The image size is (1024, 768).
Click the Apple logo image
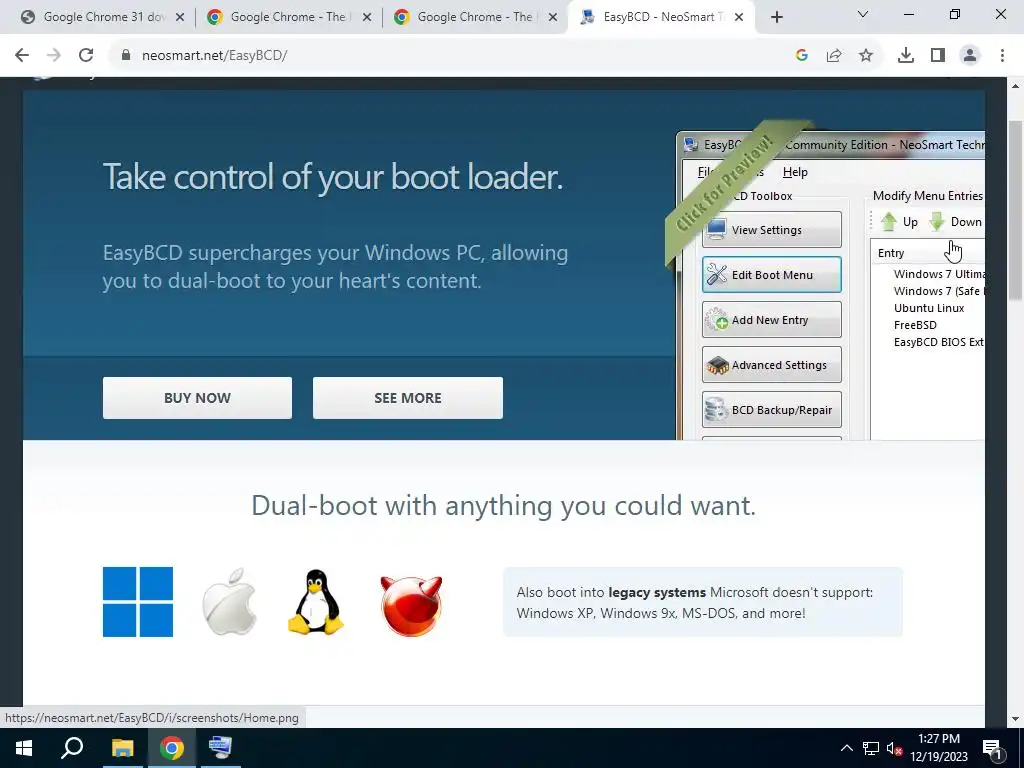click(x=229, y=601)
